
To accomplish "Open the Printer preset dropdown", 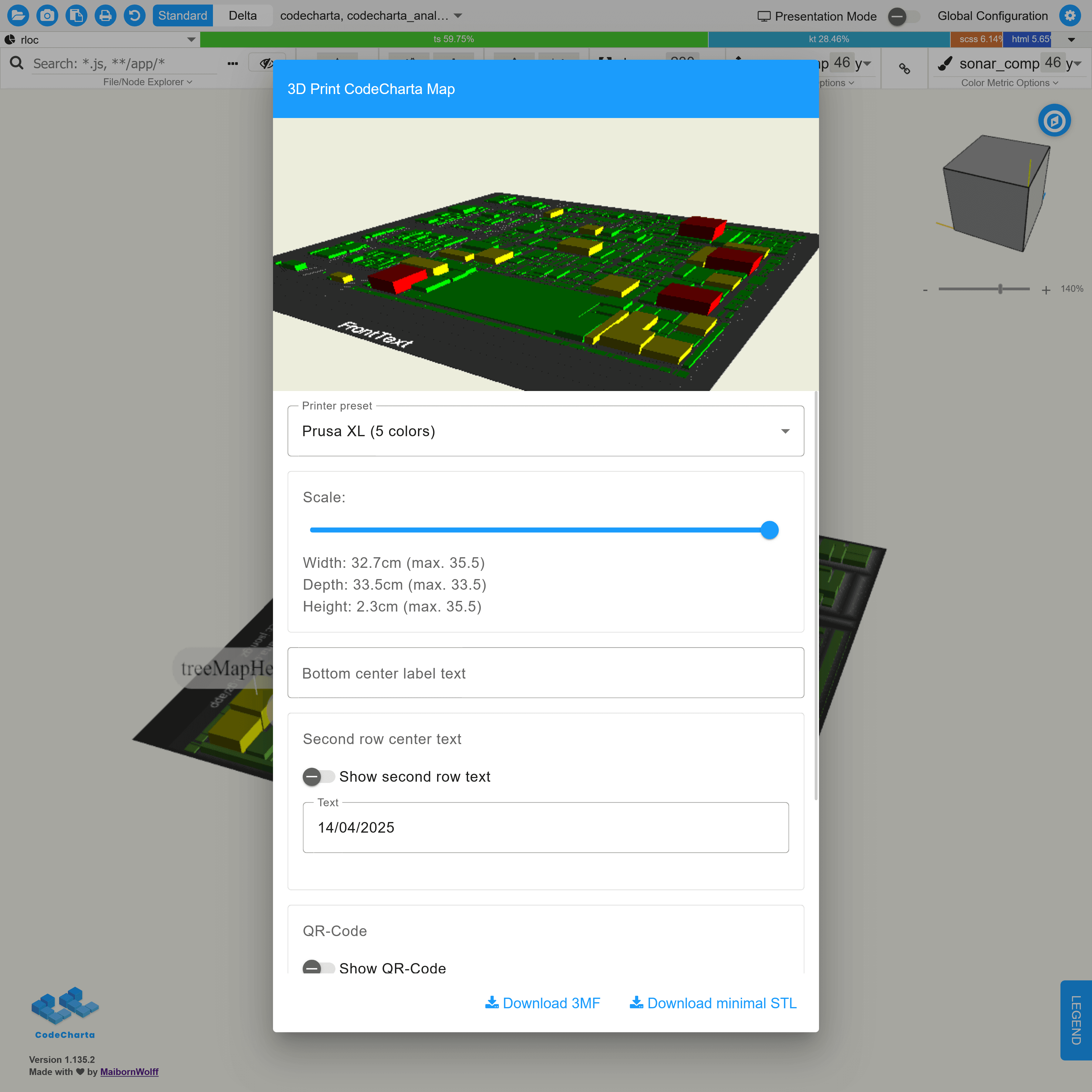I will tap(545, 431).
